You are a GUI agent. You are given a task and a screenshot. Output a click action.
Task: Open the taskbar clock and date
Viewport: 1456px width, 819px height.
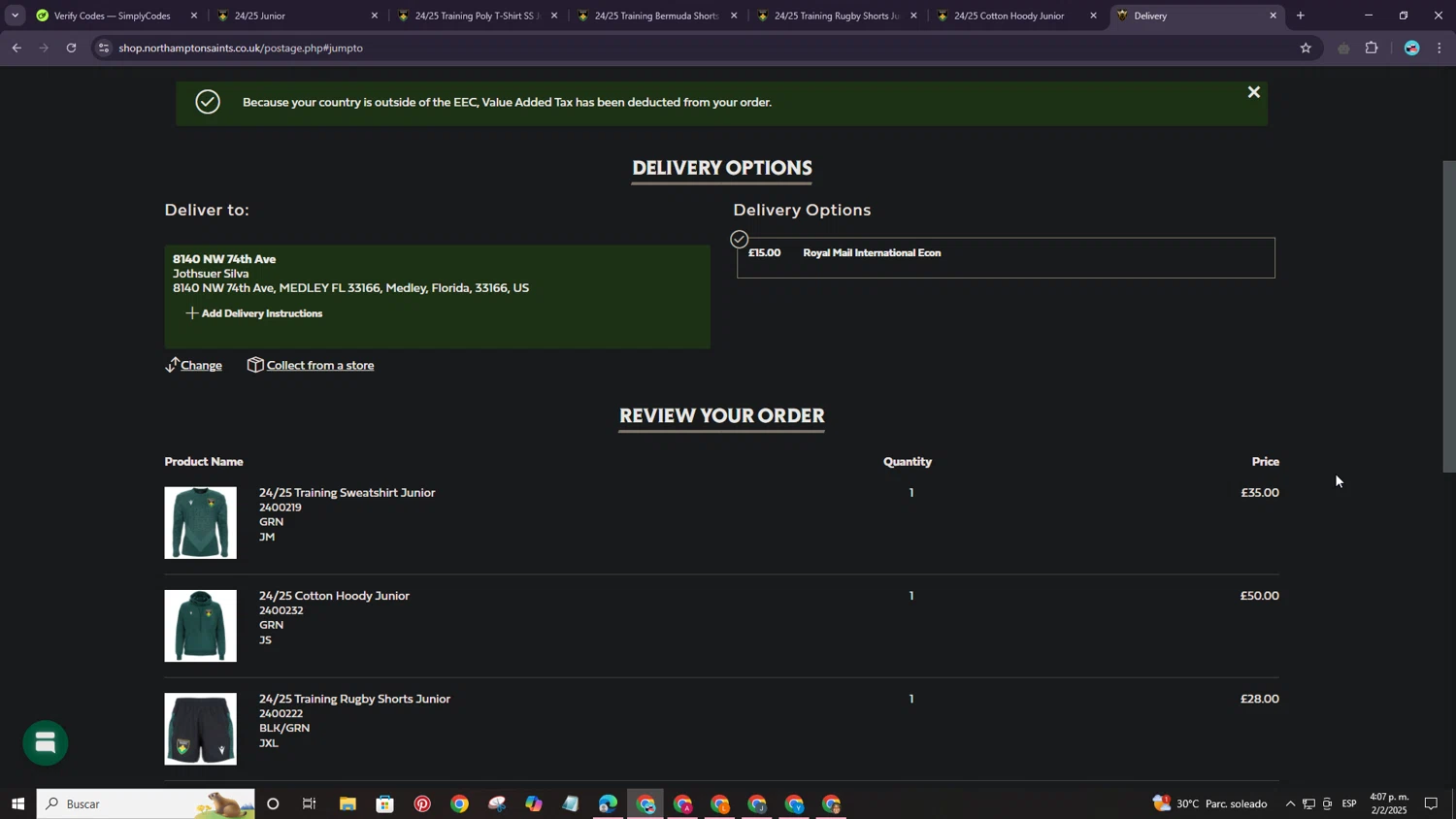pos(1389,803)
